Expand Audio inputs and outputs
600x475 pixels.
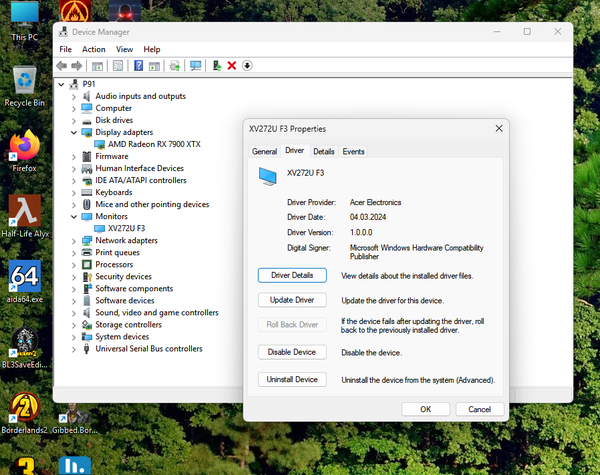(74, 97)
